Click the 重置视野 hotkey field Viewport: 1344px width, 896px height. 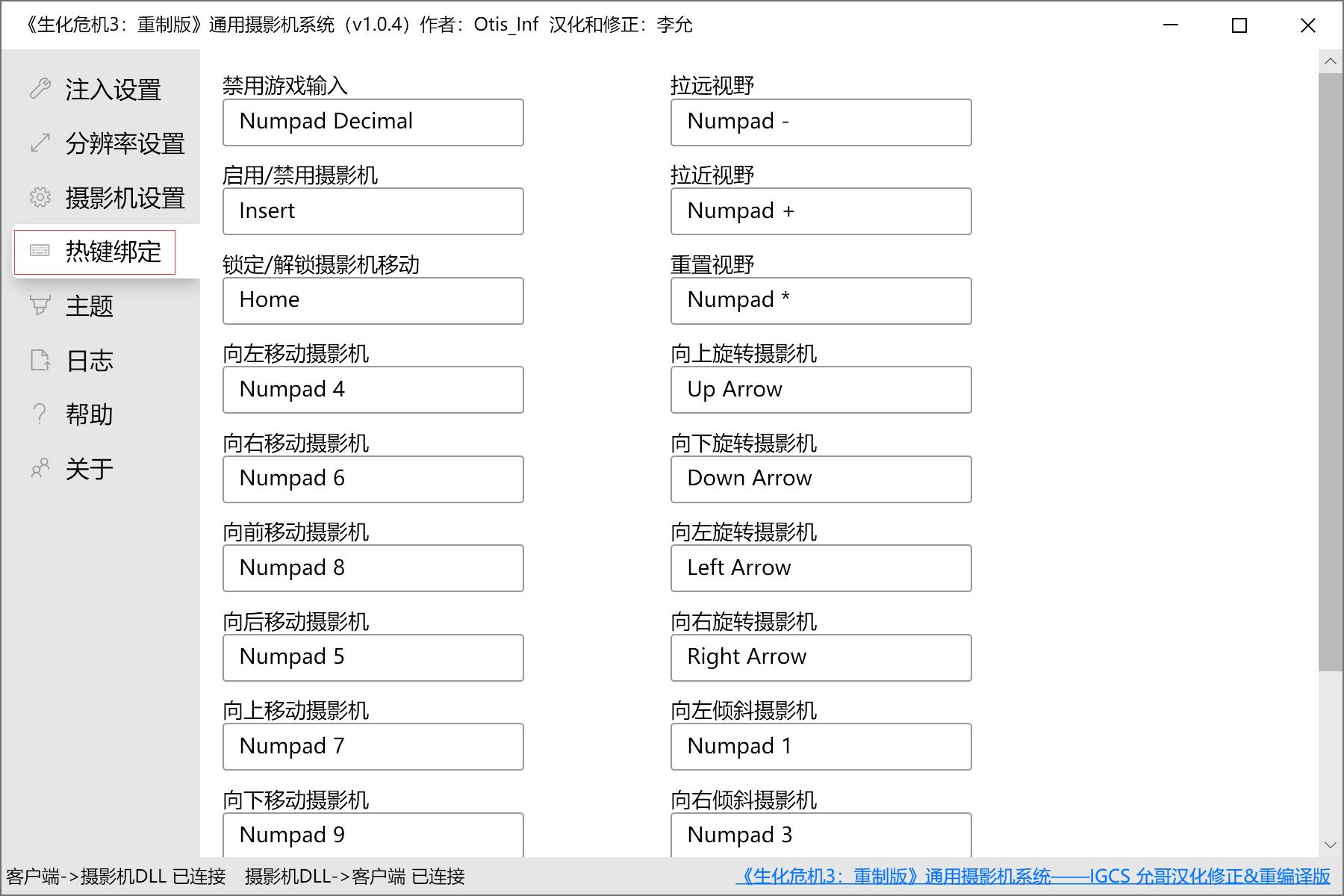(x=821, y=300)
